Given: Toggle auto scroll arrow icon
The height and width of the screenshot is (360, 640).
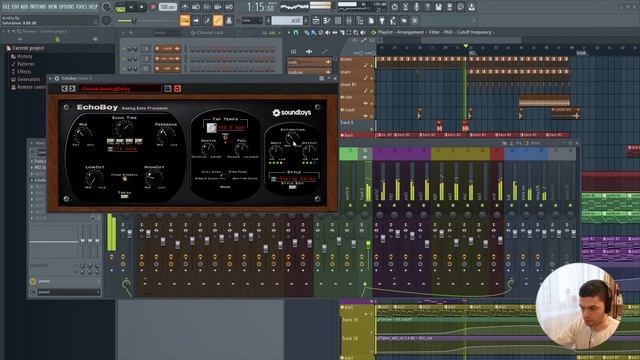Looking at the screenshot, I should (x=196, y=20).
